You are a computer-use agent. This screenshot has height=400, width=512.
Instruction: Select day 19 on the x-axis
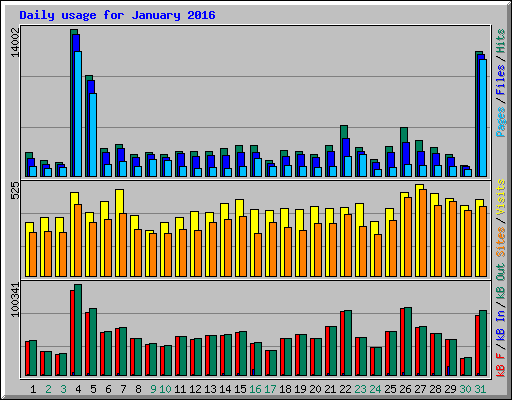pyautogui.click(x=300, y=389)
